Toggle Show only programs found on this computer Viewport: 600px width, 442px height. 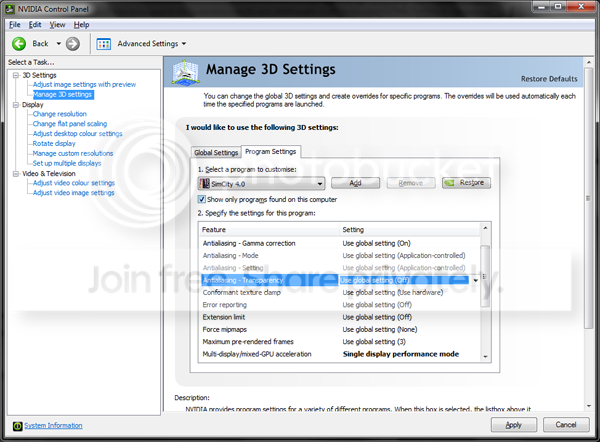(x=201, y=199)
